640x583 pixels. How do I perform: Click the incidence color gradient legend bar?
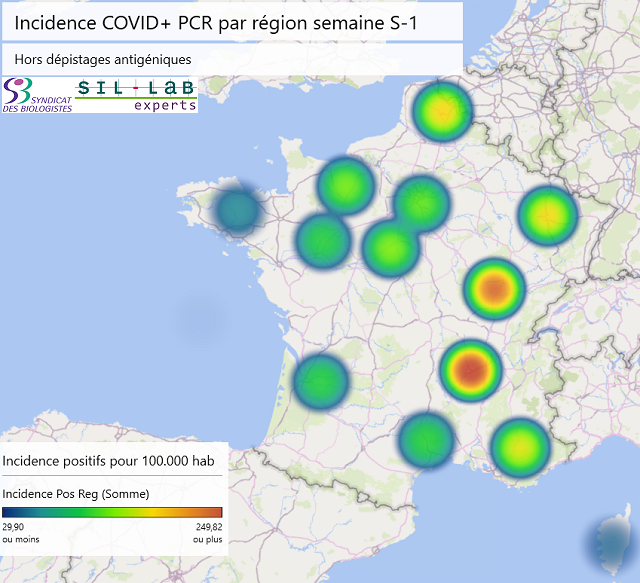point(112,512)
